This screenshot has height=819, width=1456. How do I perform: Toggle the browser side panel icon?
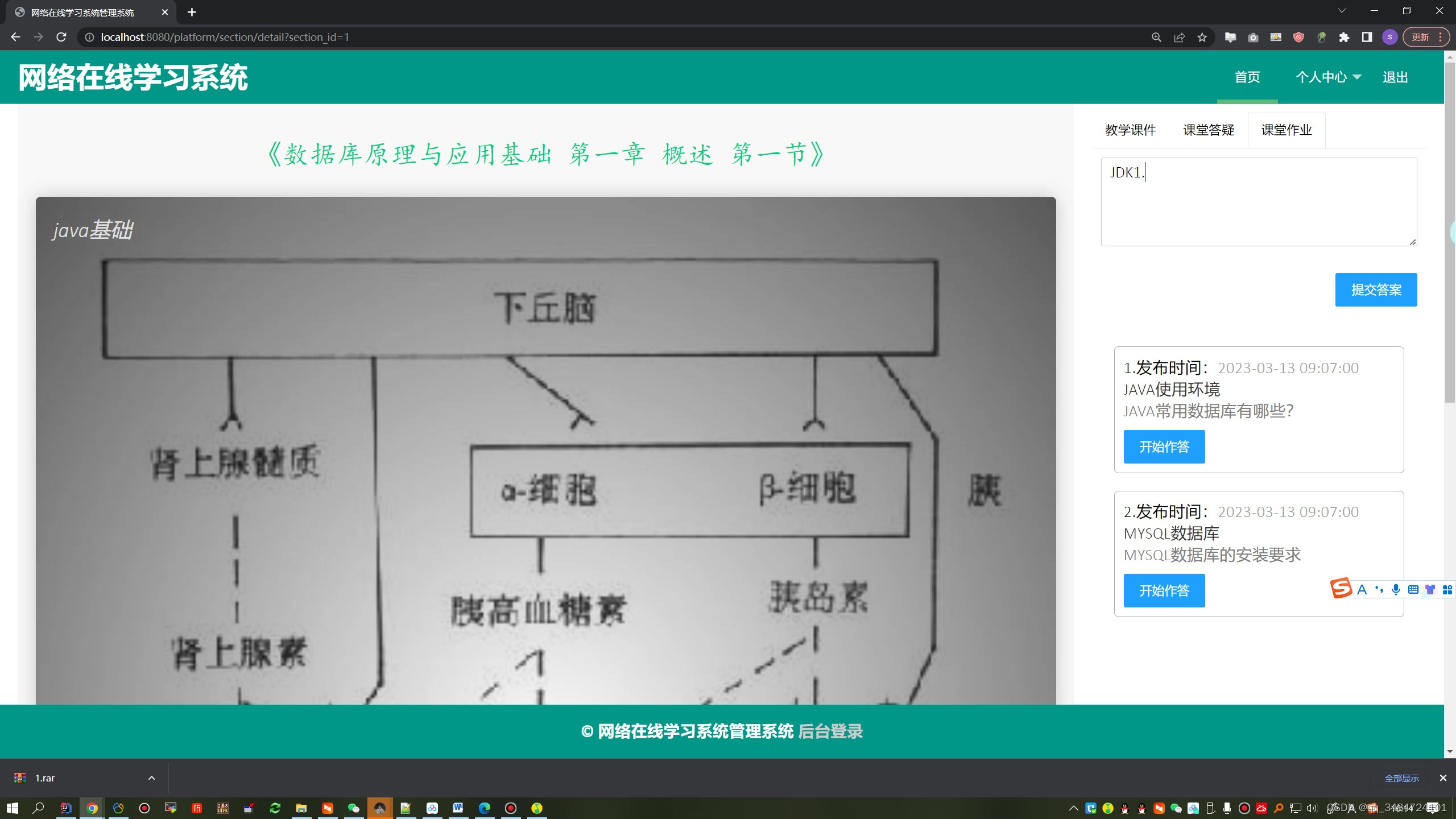click(1367, 38)
